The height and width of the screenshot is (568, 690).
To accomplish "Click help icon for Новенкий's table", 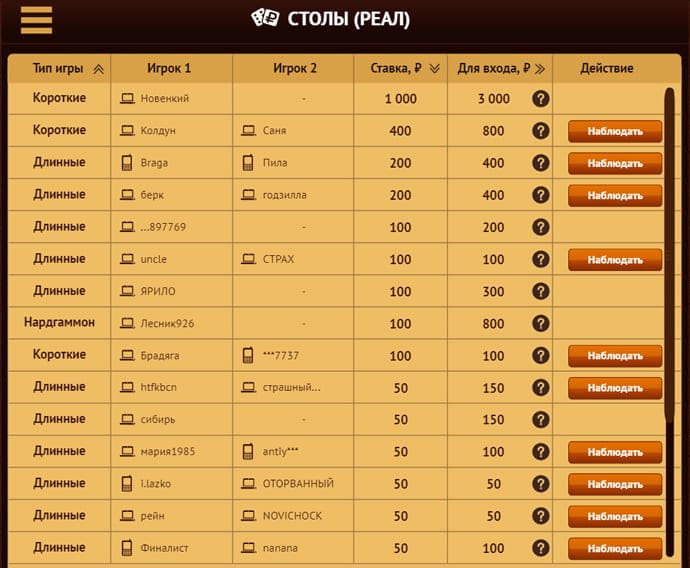I will [x=540, y=99].
